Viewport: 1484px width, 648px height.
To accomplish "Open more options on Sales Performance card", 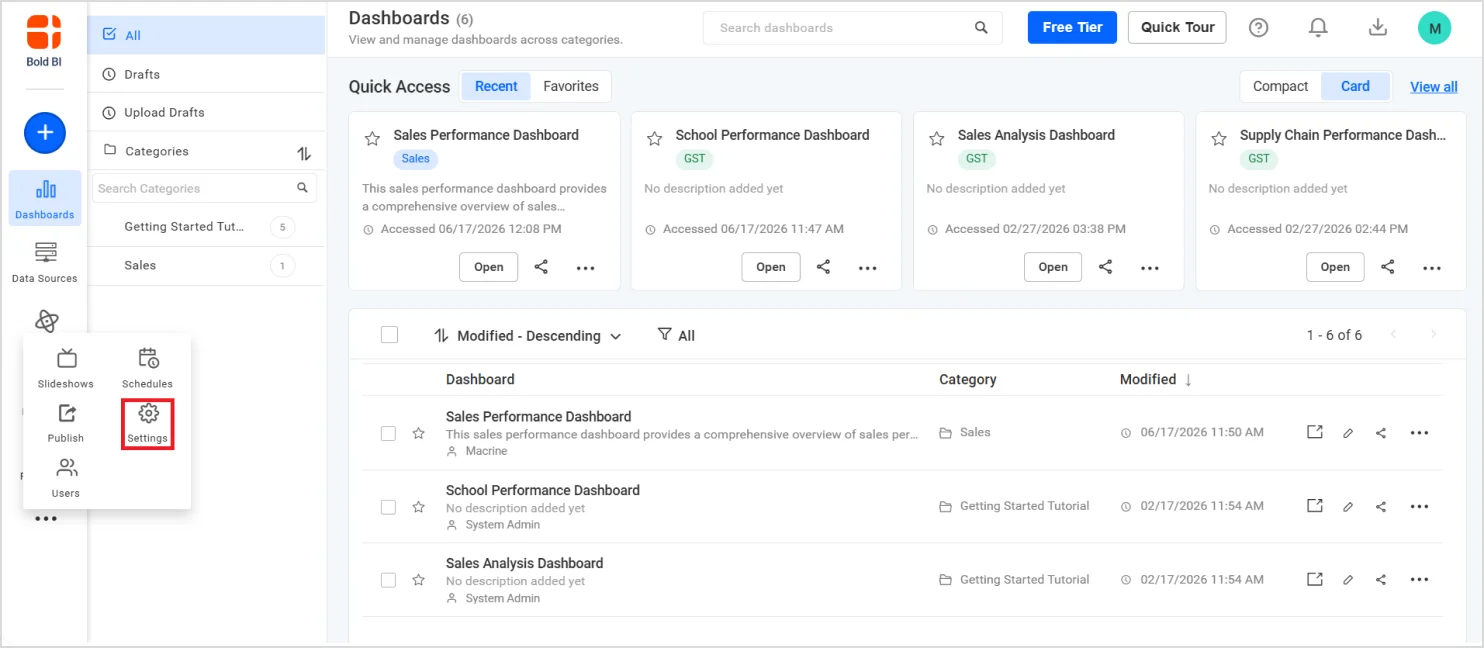I will click(586, 268).
